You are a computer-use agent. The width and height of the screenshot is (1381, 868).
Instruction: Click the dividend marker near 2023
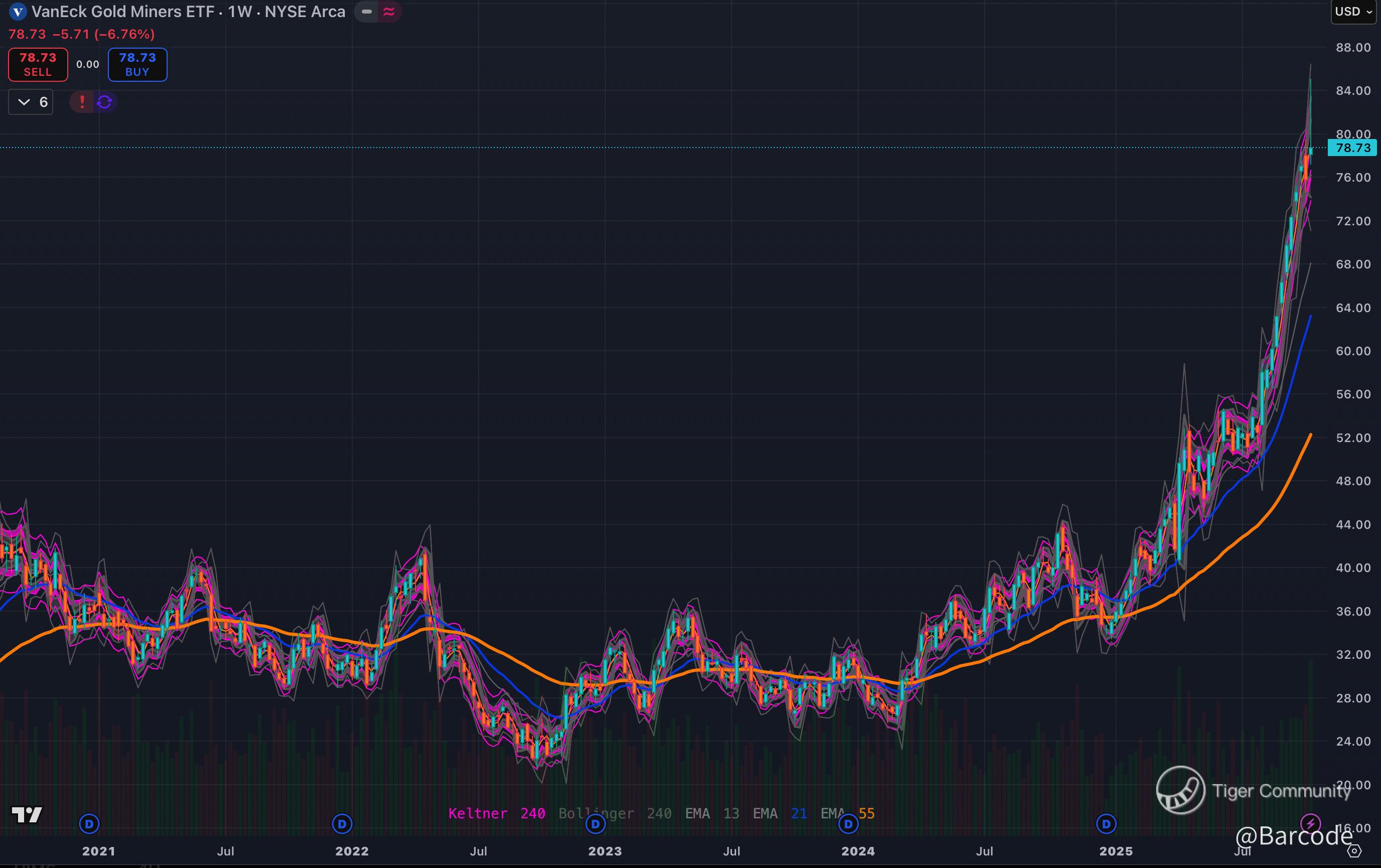tap(595, 824)
